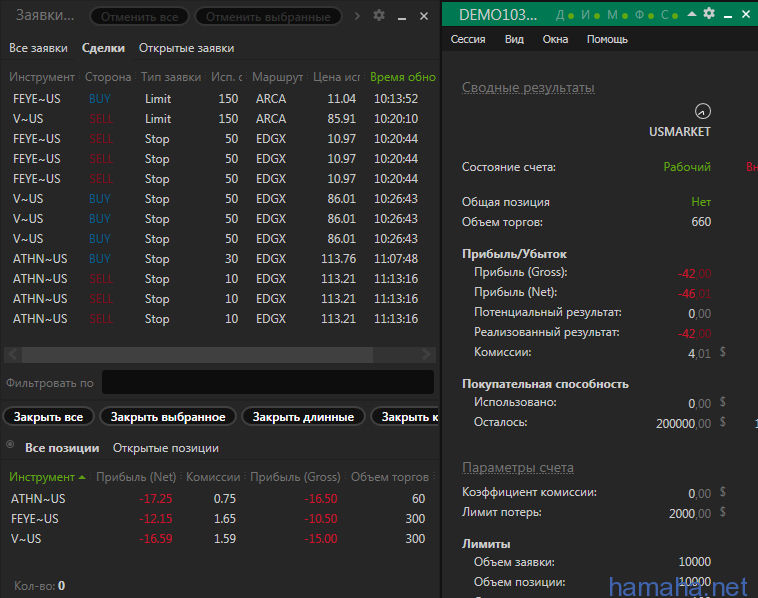This screenshot has height=598, width=758.
Task: Open the Сессия menu
Action: pos(468,39)
